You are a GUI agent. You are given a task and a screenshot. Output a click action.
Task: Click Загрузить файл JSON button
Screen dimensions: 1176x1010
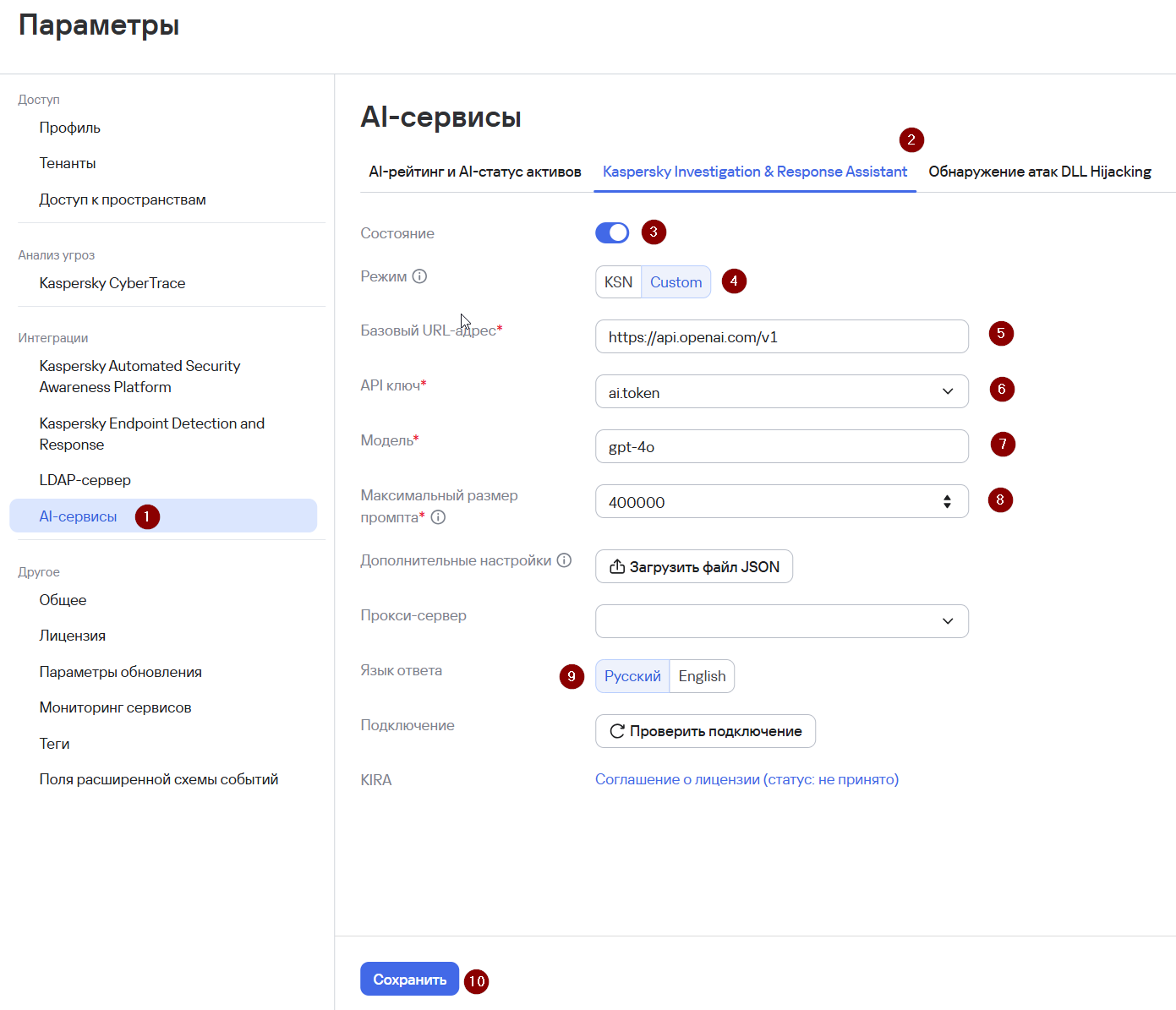[x=694, y=566]
